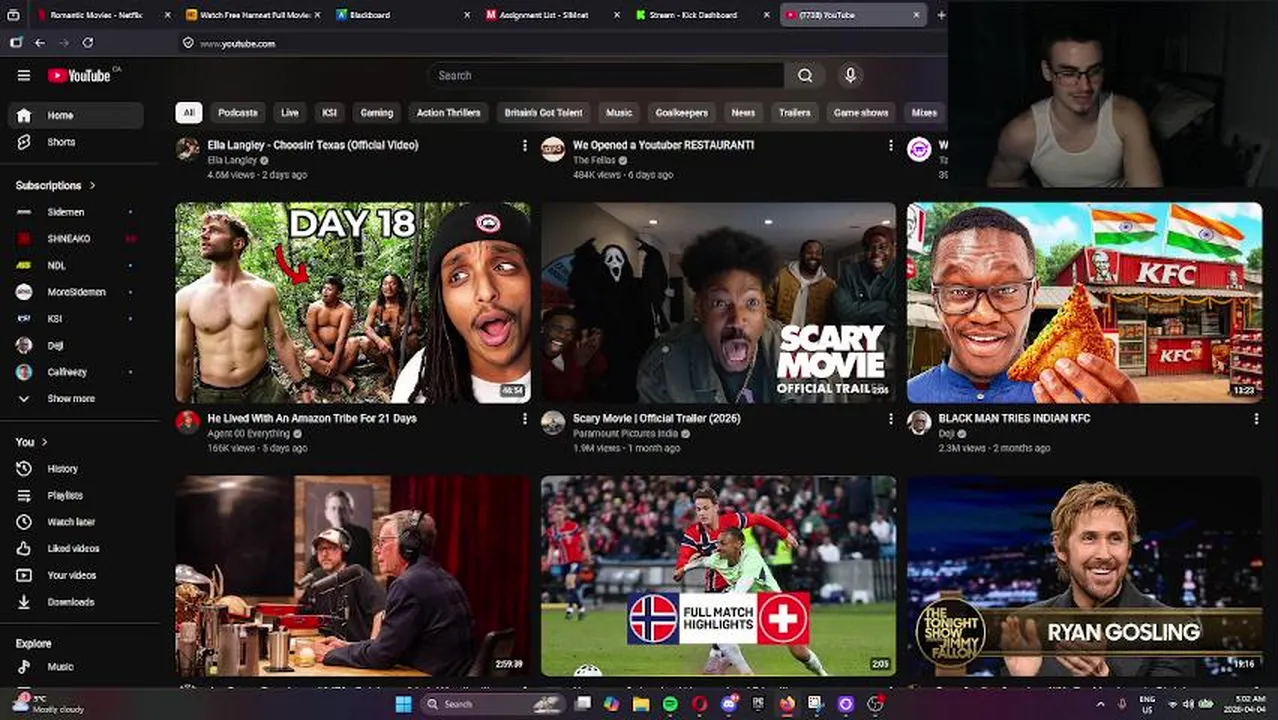Play the Day 18 Amazon tribe thumbnail
This screenshot has width=1278, height=720.
coord(353,302)
